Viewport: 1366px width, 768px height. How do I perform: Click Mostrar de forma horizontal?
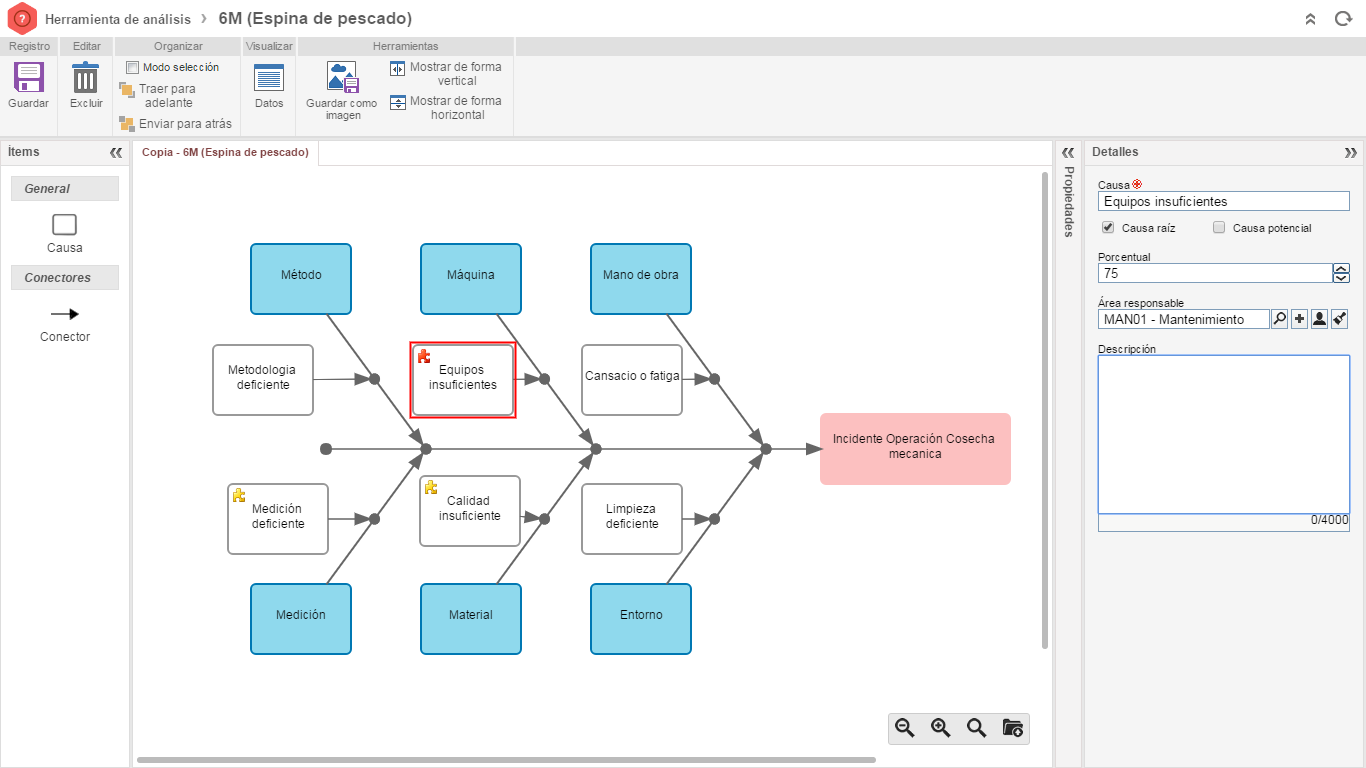446,108
